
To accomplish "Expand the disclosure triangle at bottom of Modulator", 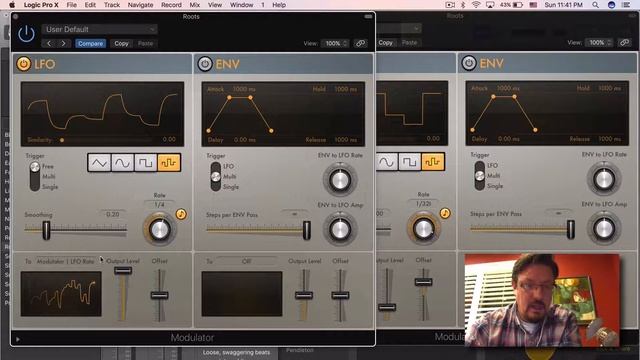I will tap(18, 339).
